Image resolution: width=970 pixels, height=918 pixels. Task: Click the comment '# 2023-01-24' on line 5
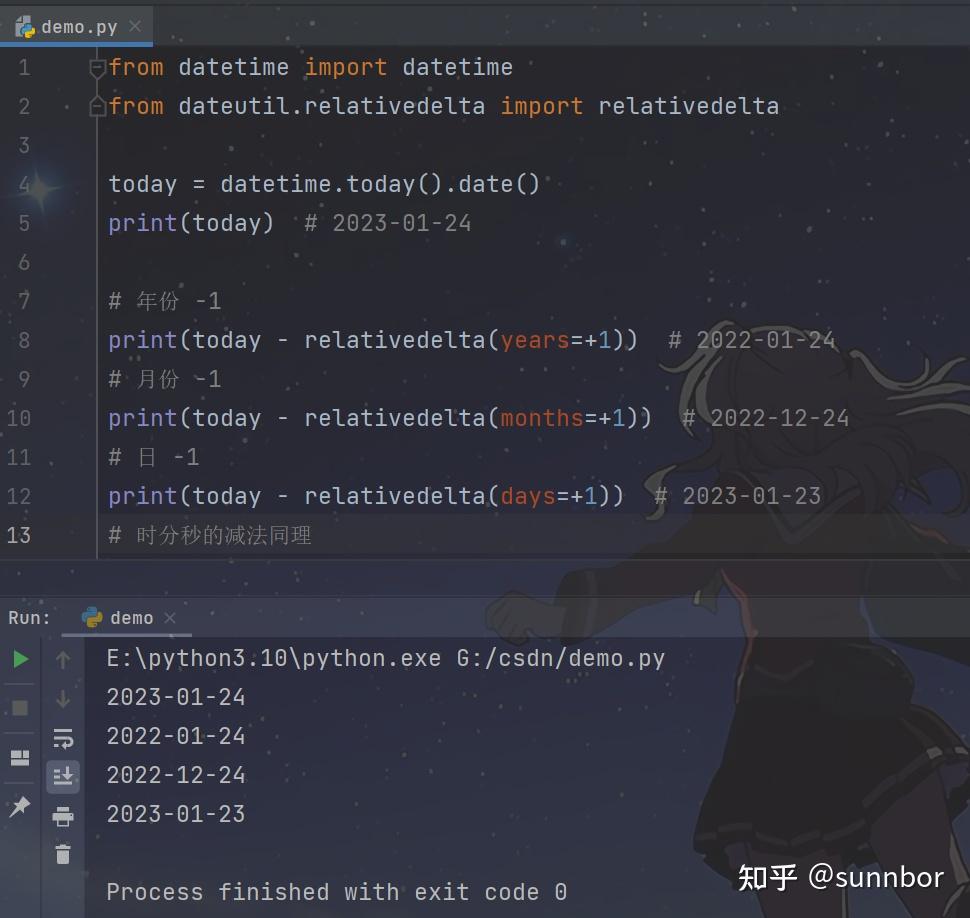tap(388, 223)
